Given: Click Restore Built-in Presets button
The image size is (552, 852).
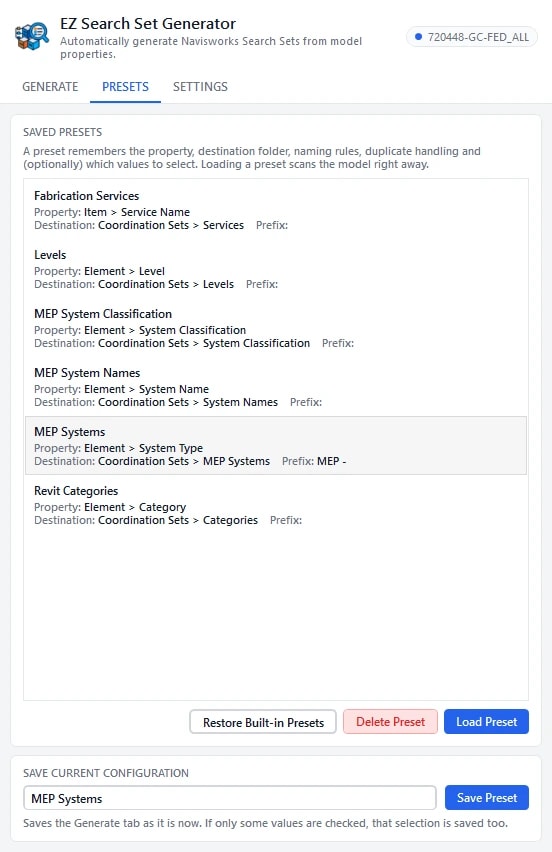Looking at the screenshot, I should tap(263, 722).
